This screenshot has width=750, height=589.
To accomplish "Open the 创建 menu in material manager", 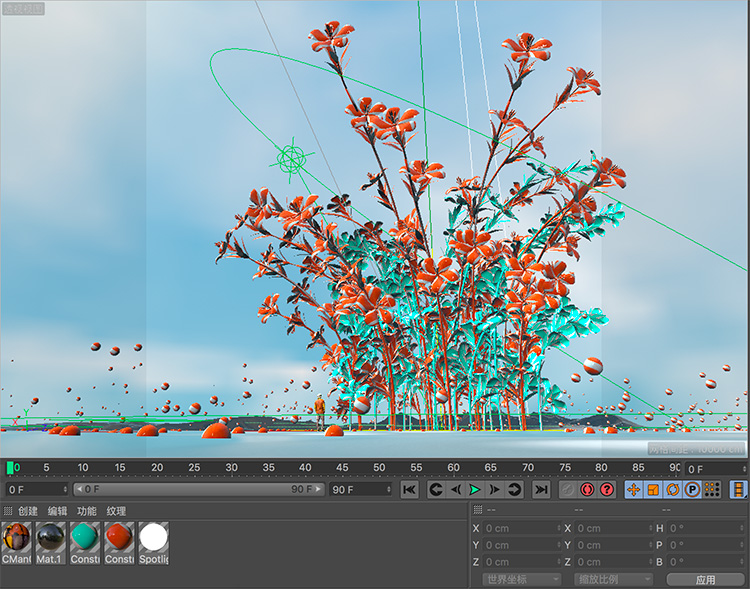I will (28, 511).
